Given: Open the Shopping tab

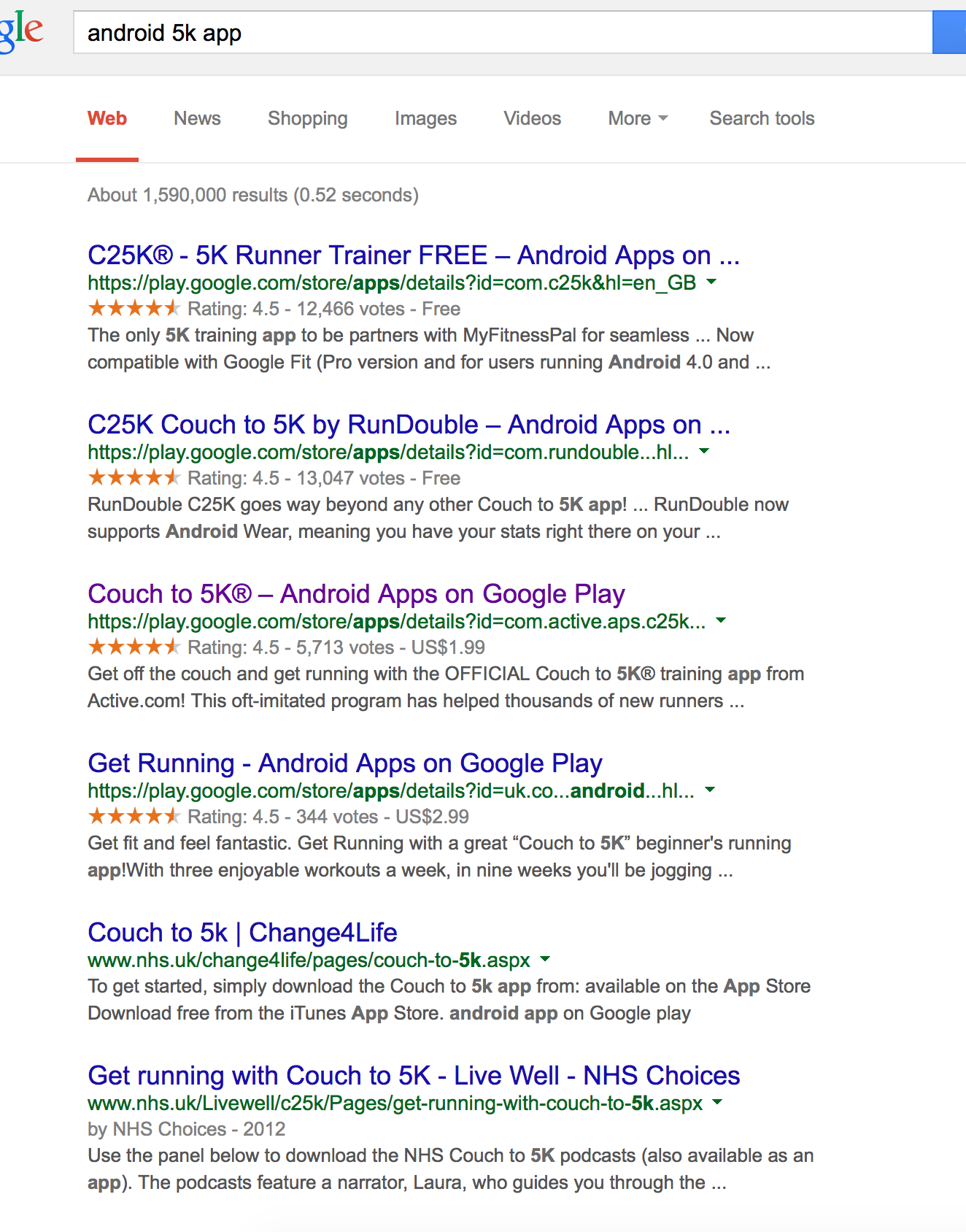Looking at the screenshot, I should [308, 118].
